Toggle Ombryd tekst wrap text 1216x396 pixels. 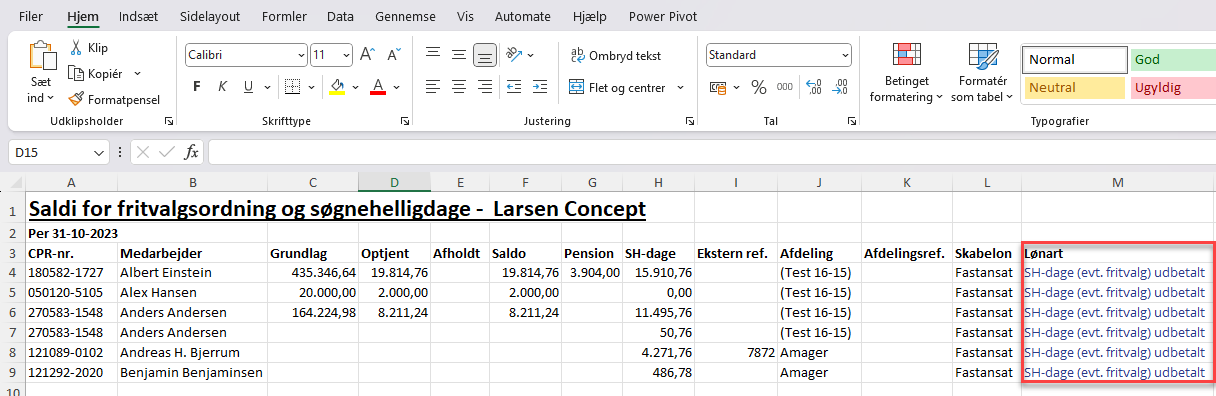click(616, 55)
